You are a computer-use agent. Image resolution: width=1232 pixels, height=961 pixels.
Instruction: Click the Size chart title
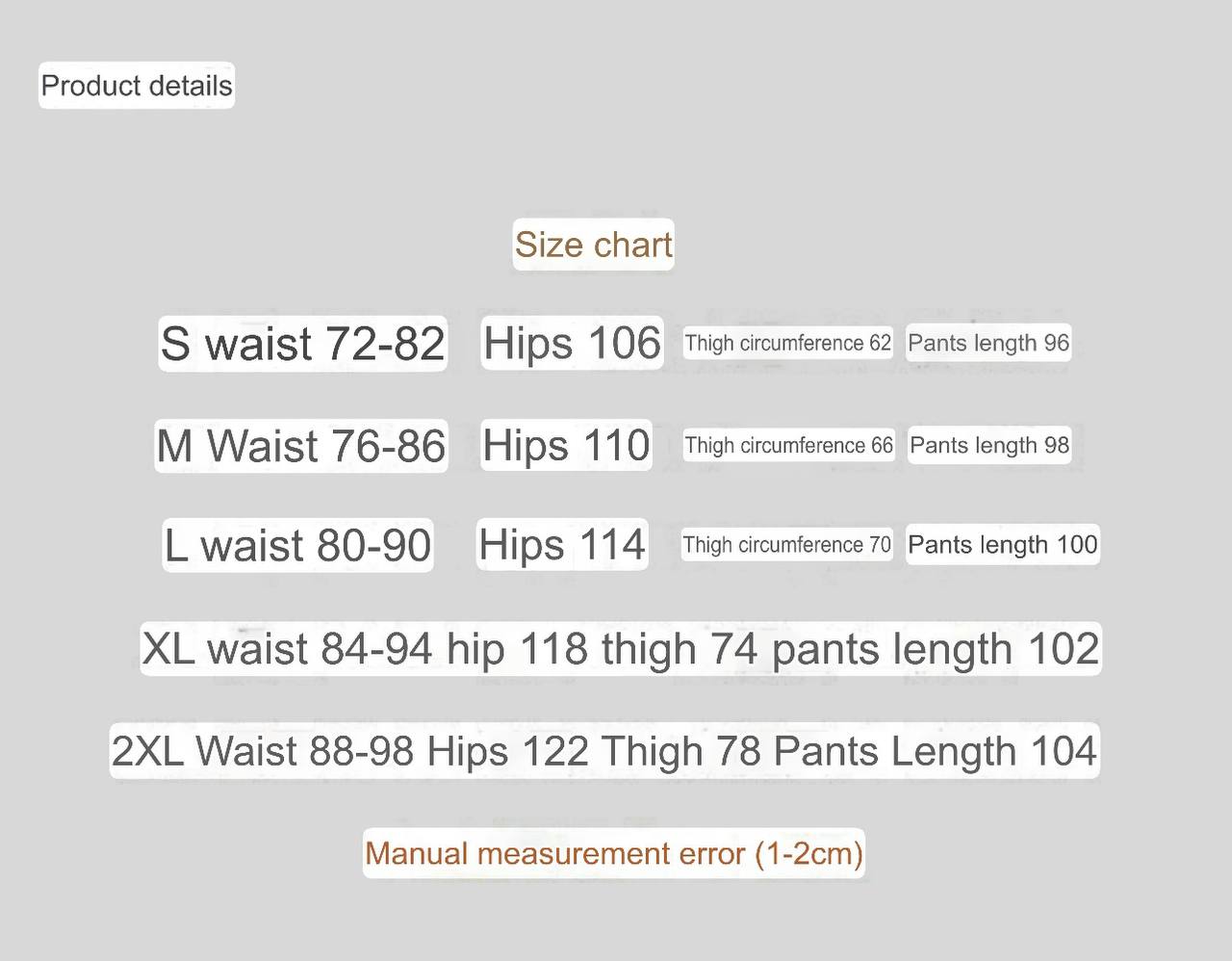[x=593, y=245]
